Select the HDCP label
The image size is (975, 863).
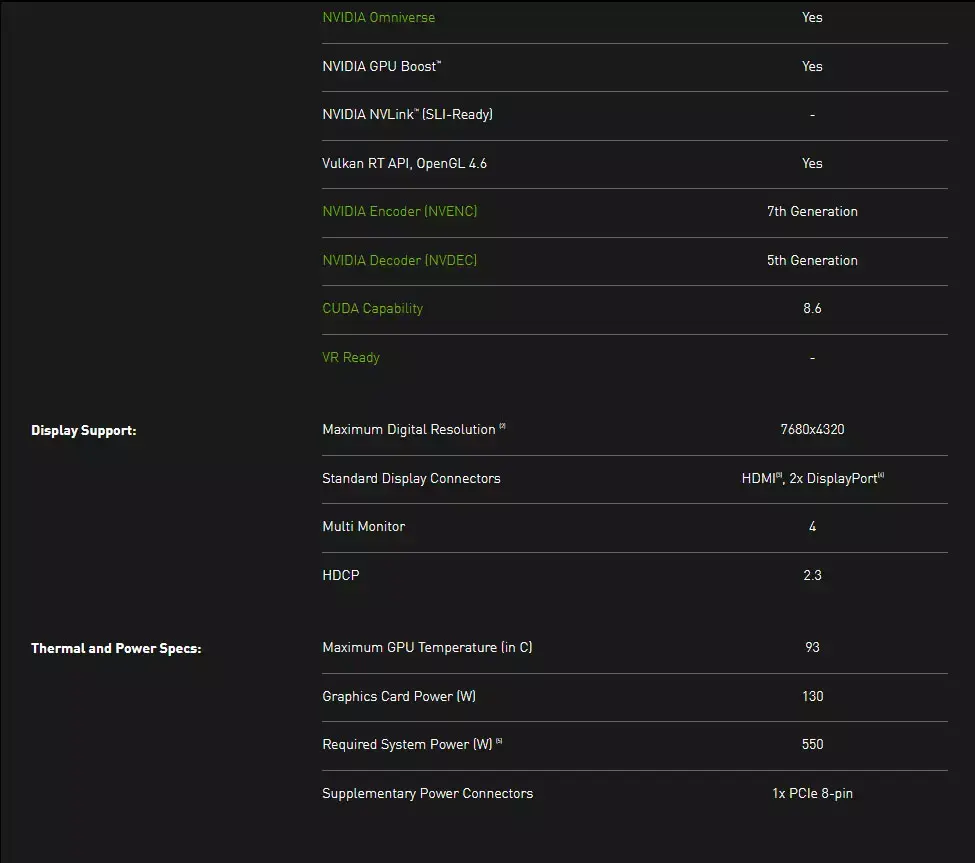pos(341,575)
